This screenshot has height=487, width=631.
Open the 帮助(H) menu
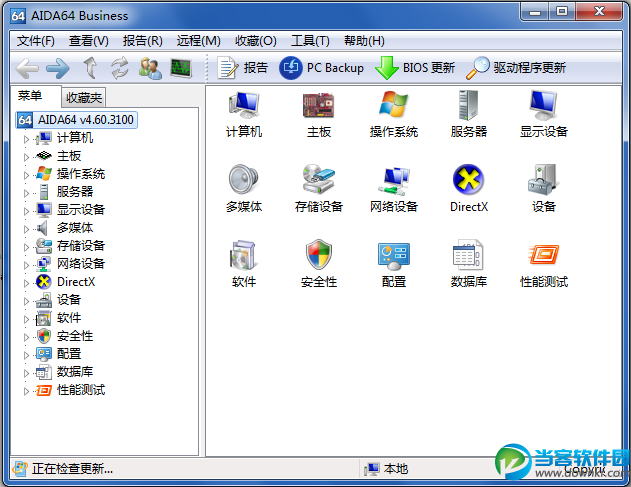point(364,41)
